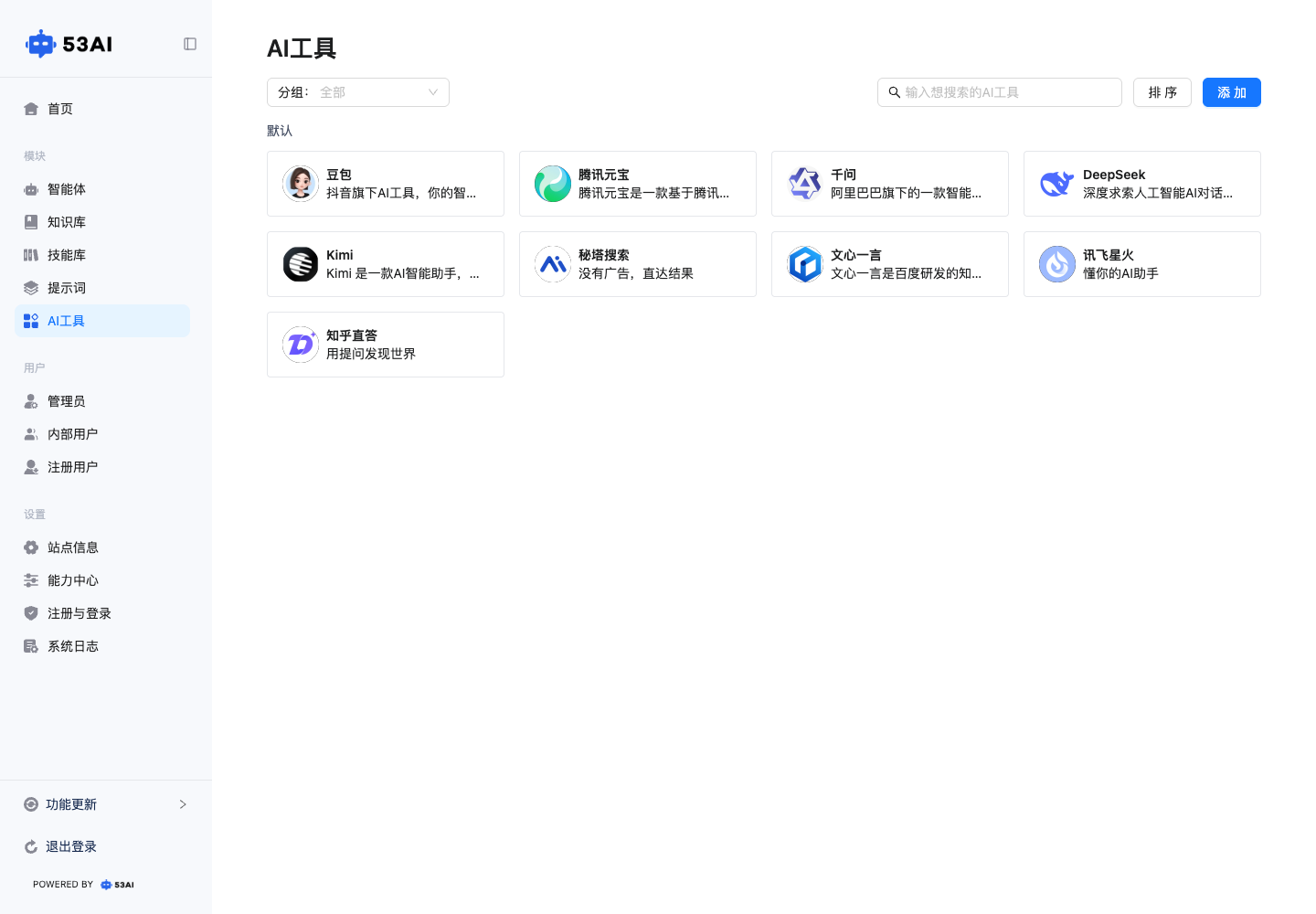1316x914 pixels.
Task: Click the grid icon next to AI工具
Action: (x=31, y=321)
